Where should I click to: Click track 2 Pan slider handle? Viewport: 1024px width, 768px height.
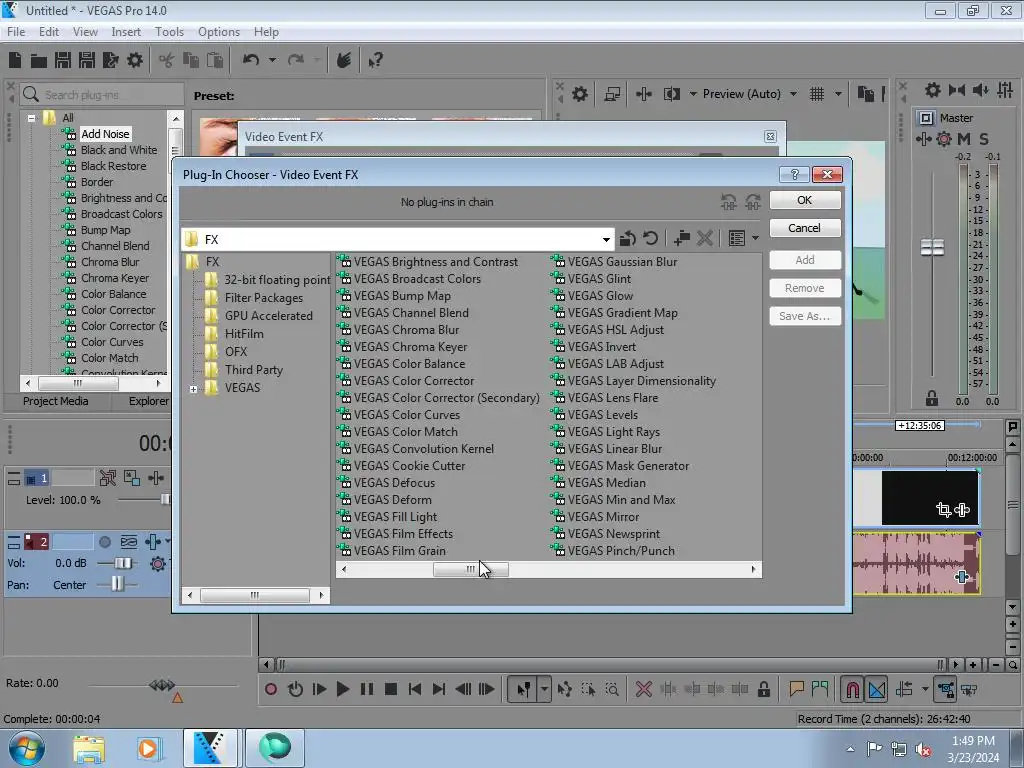[117, 584]
